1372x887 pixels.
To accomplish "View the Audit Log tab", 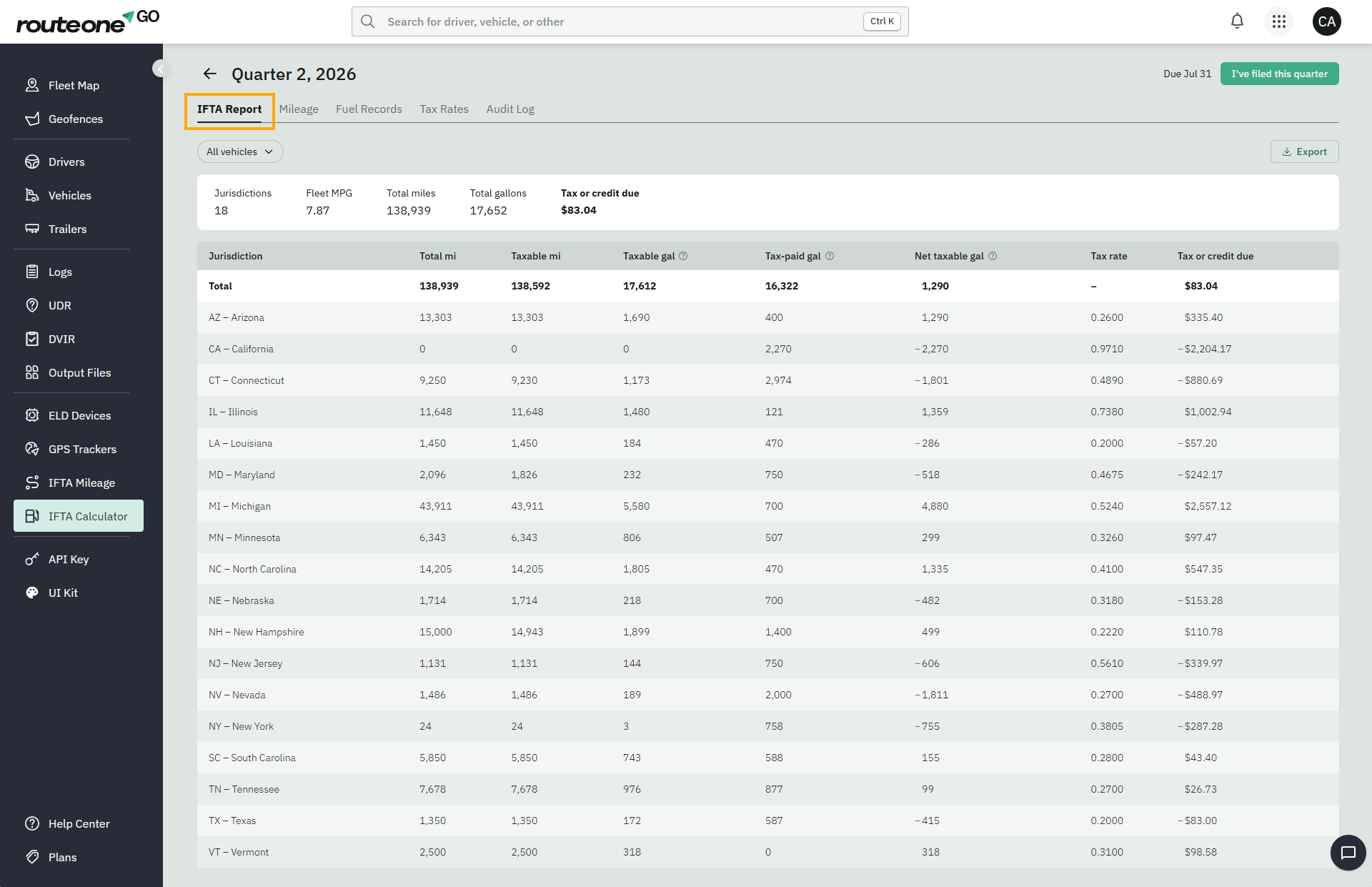I will (510, 109).
